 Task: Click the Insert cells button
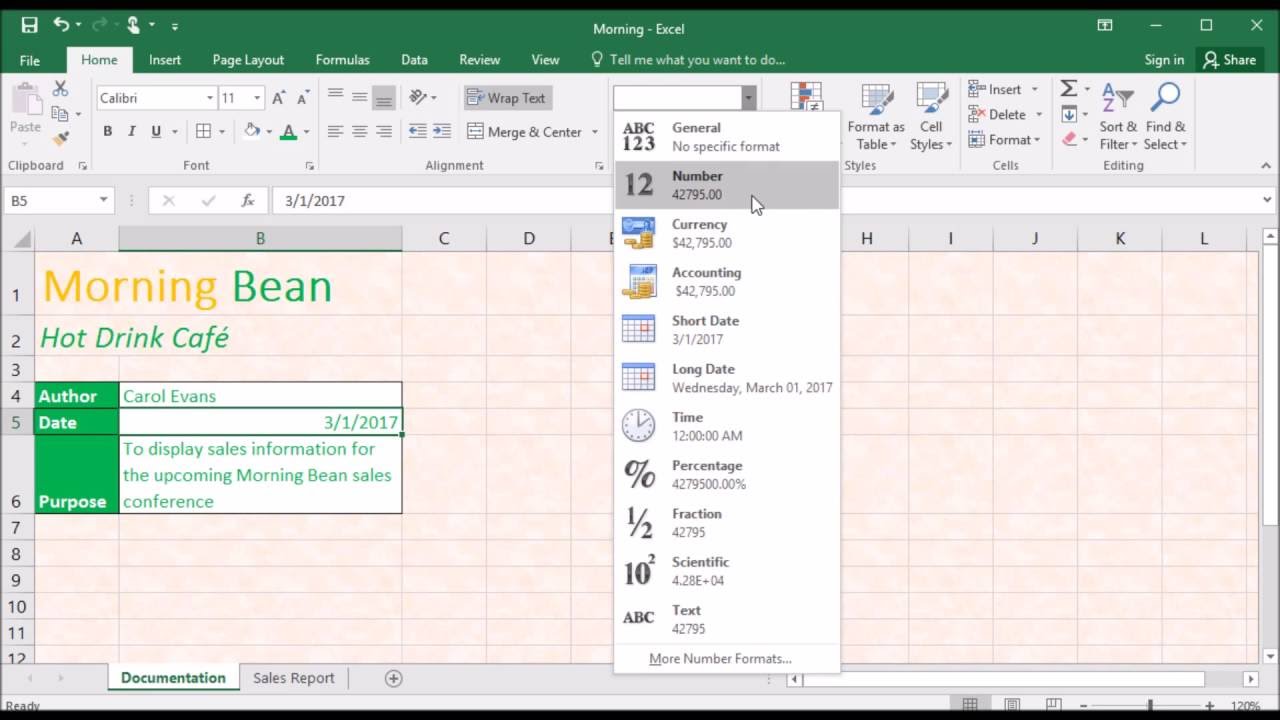[x=1004, y=89]
